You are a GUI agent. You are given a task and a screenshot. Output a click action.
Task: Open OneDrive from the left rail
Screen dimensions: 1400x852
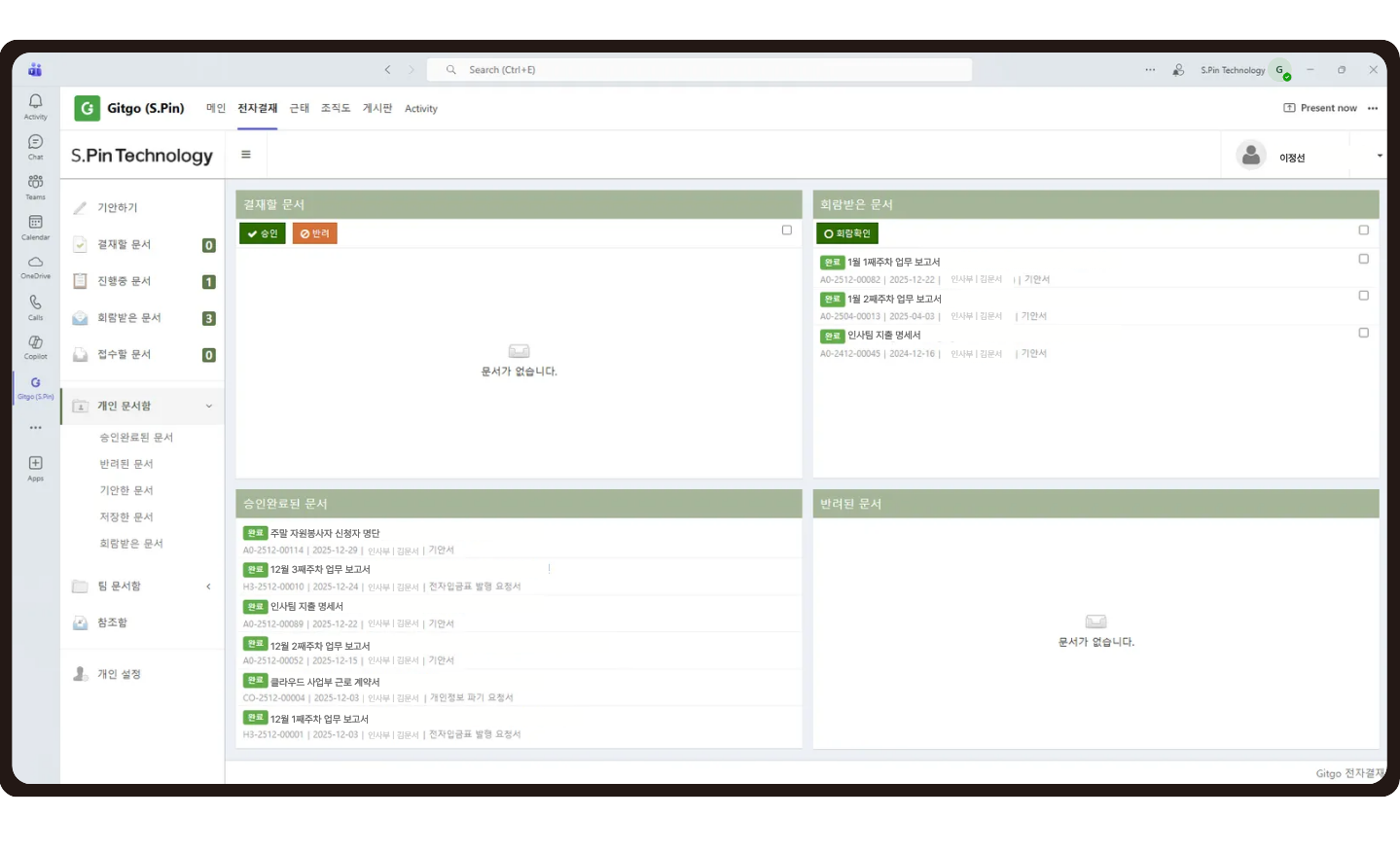coord(36,266)
